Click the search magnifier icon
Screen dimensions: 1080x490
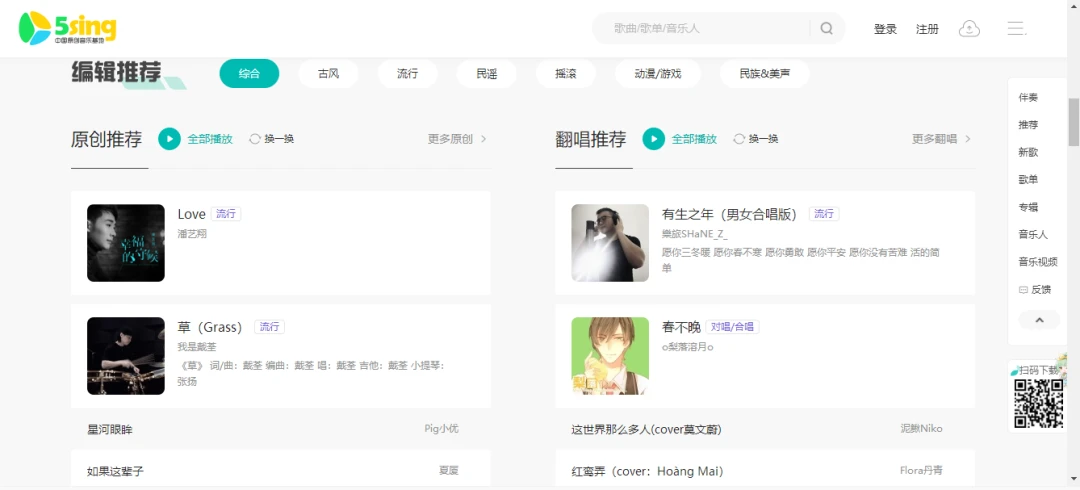(x=827, y=28)
